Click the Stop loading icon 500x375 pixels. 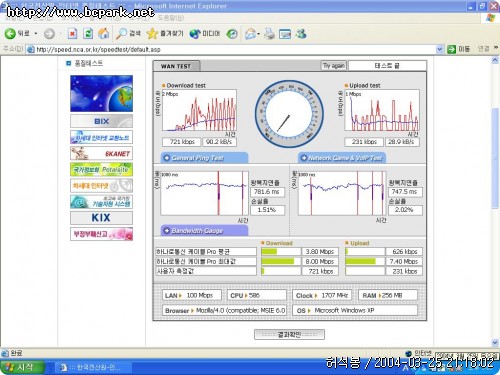click(x=72, y=33)
